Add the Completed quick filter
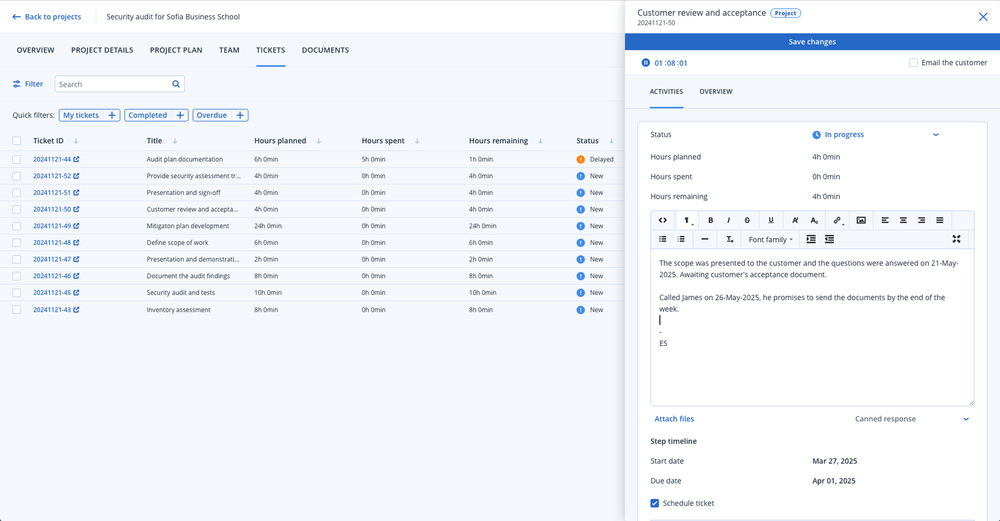Viewport: 1000px width, 521px height. pyautogui.click(x=156, y=115)
